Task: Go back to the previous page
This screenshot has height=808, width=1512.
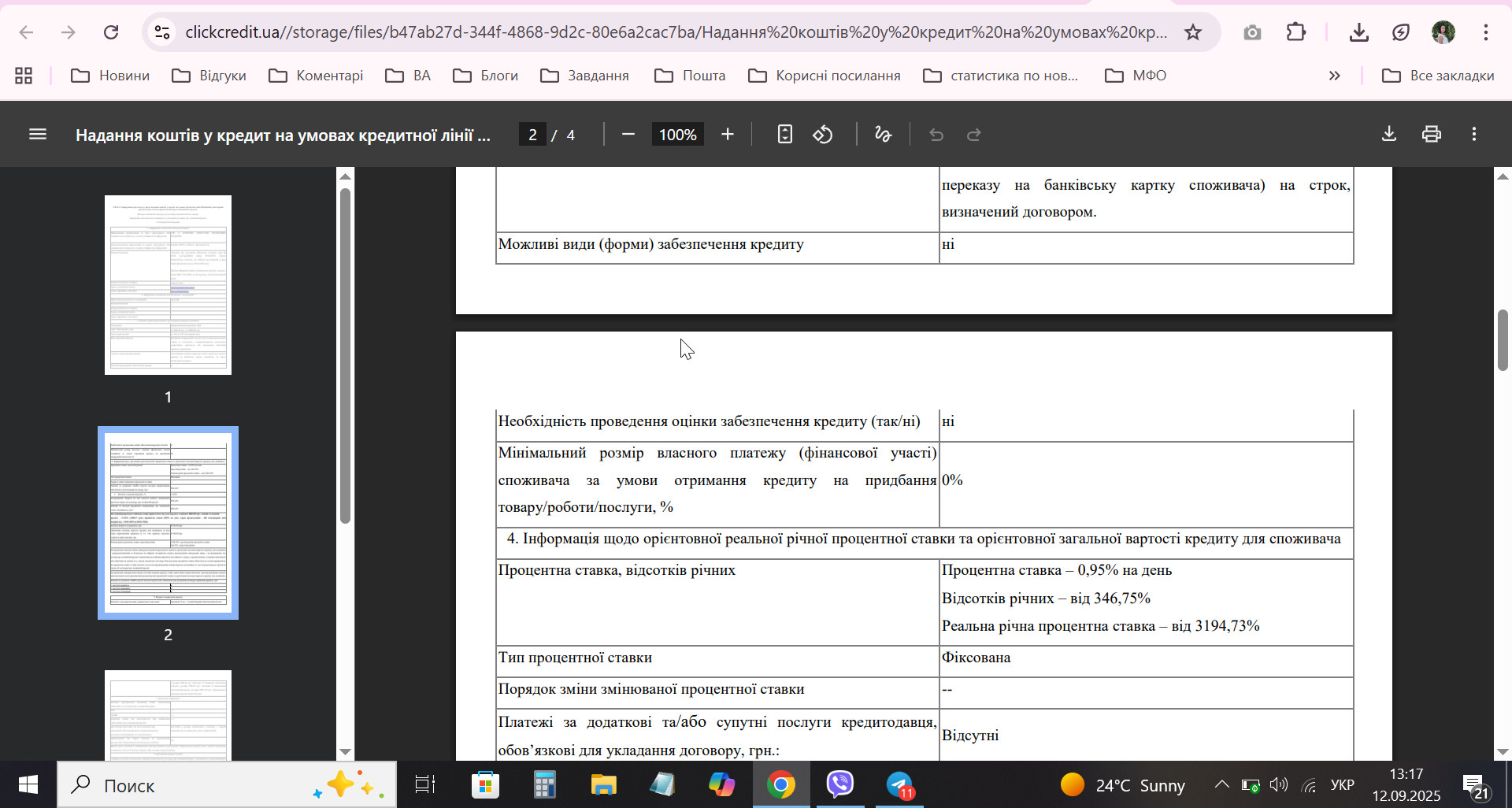Action: pos(26,32)
